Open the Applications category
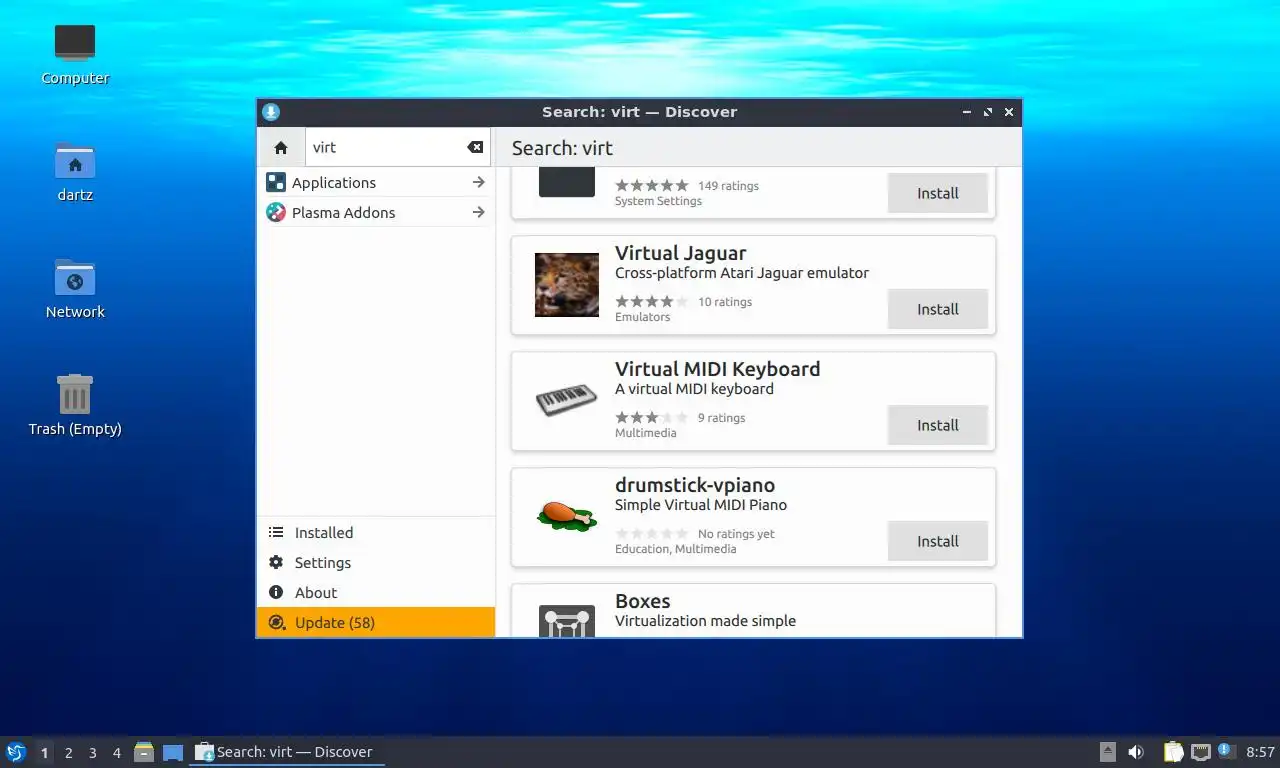The height and width of the screenshot is (768, 1280). pos(376,182)
